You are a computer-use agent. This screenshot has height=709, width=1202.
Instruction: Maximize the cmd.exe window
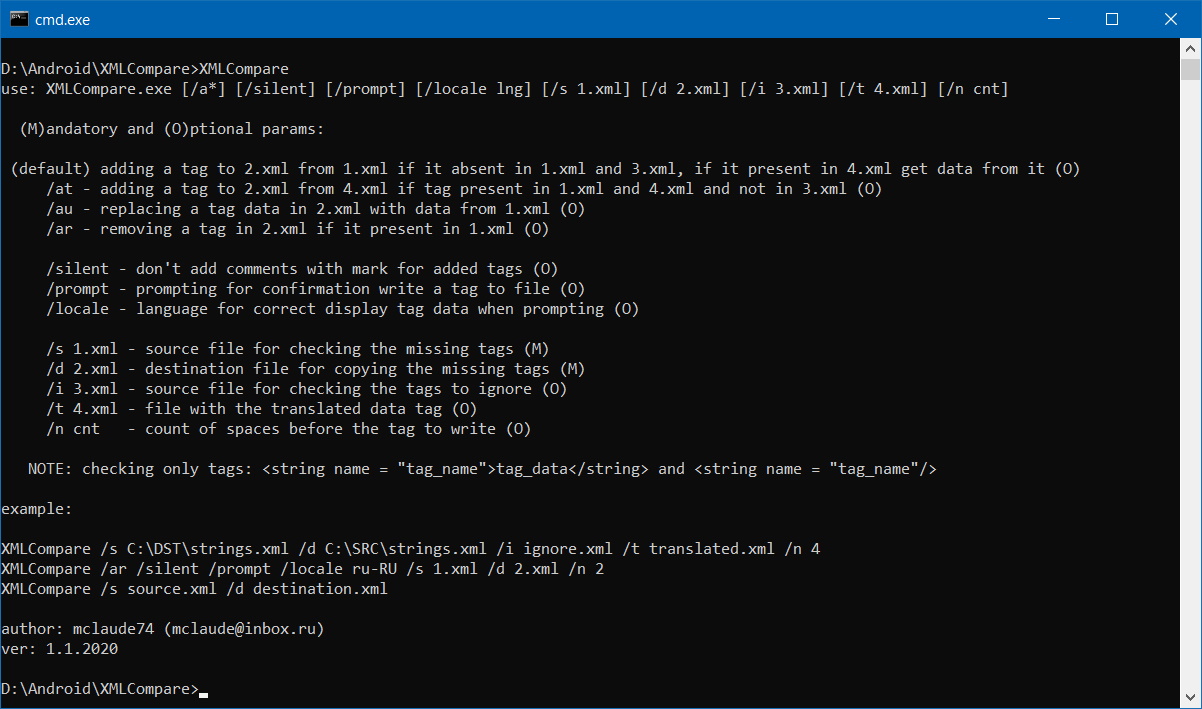[x=1112, y=19]
